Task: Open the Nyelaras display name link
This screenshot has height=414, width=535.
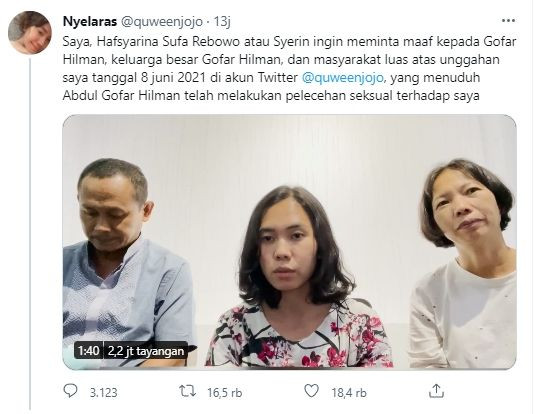Action: click(x=90, y=22)
